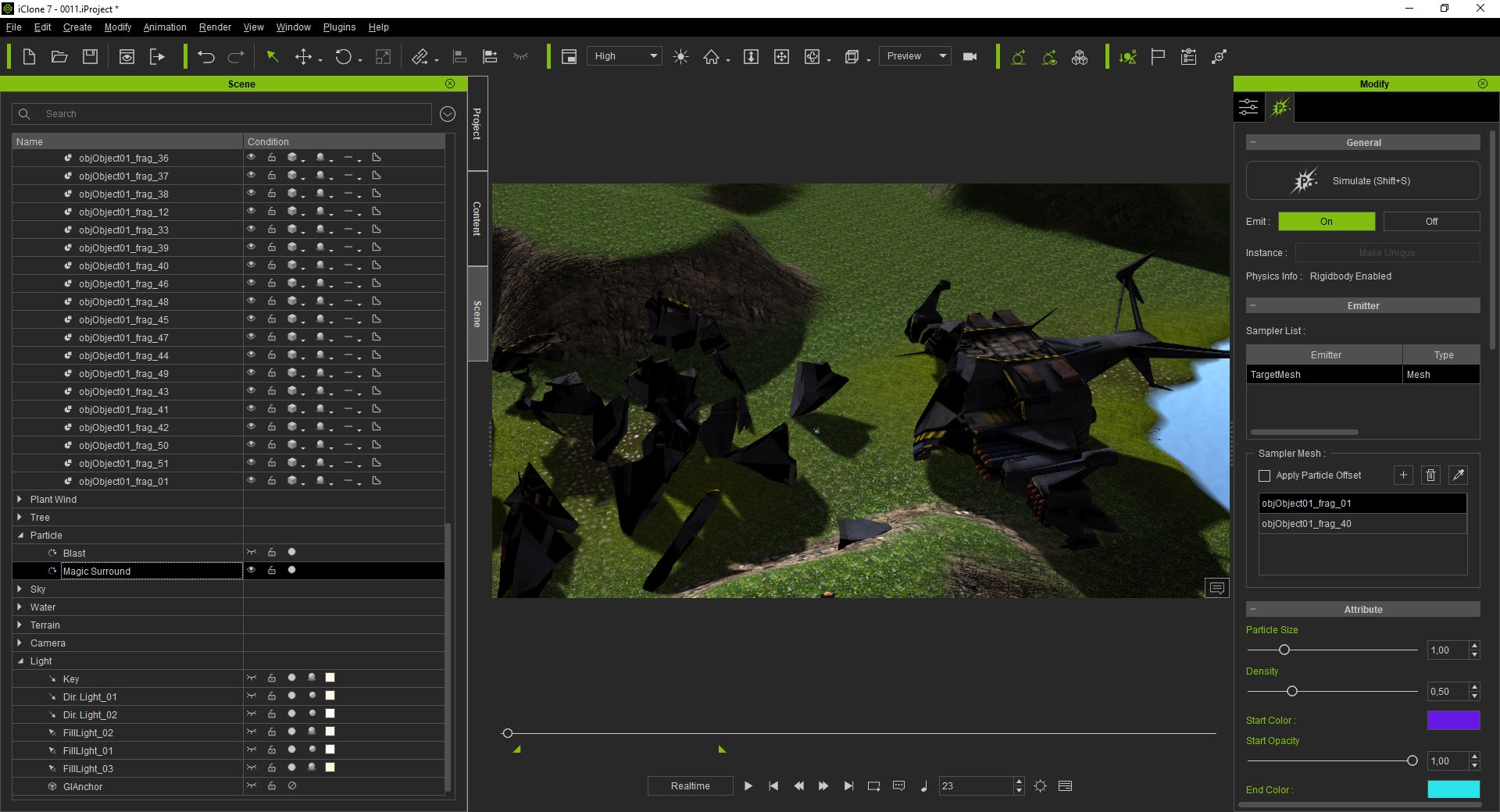The width and height of the screenshot is (1500, 812).
Task: Open the Render menu
Action: click(x=215, y=27)
